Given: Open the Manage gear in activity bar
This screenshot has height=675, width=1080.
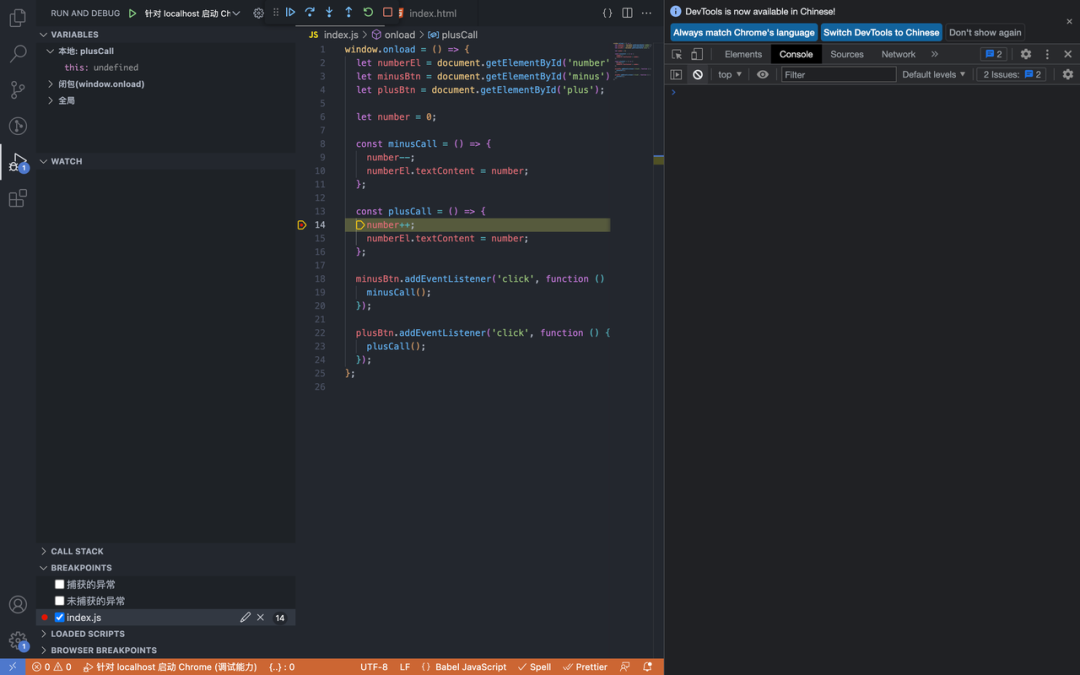Looking at the screenshot, I should [18, 641].
